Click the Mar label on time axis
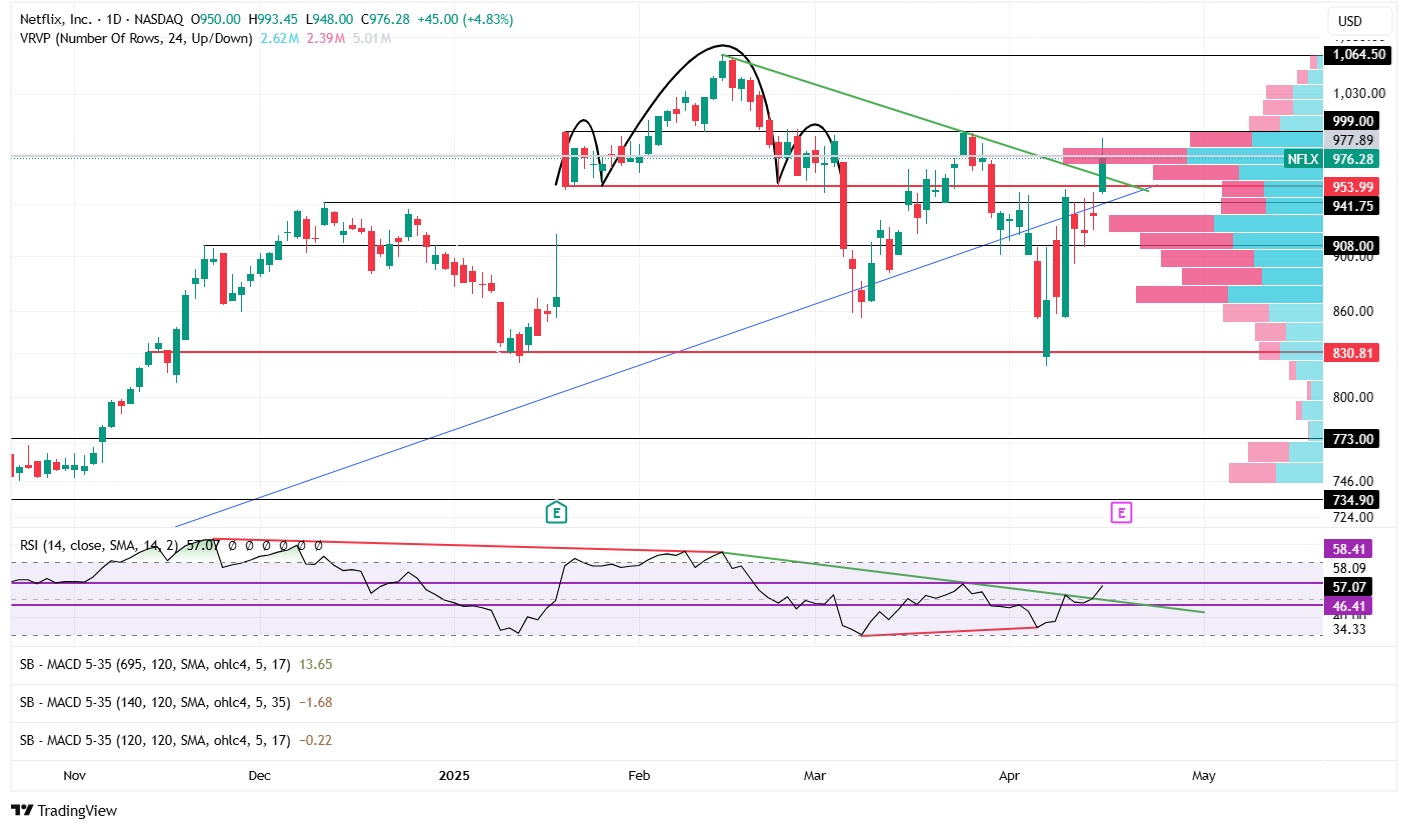The image size is (1408, 830). (816, 775)
